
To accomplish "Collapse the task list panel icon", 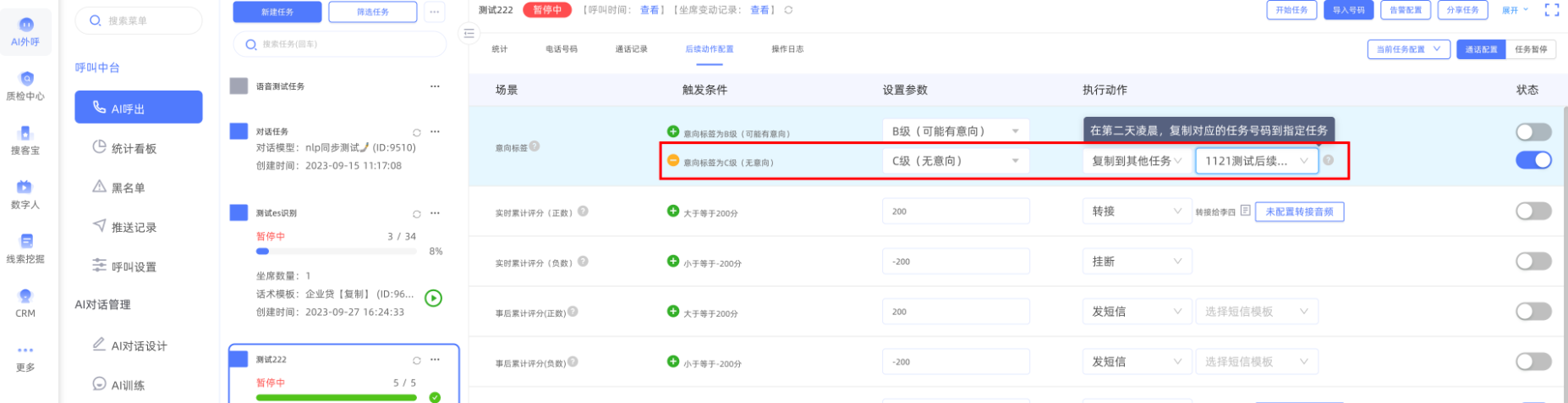I will (469, 34).
